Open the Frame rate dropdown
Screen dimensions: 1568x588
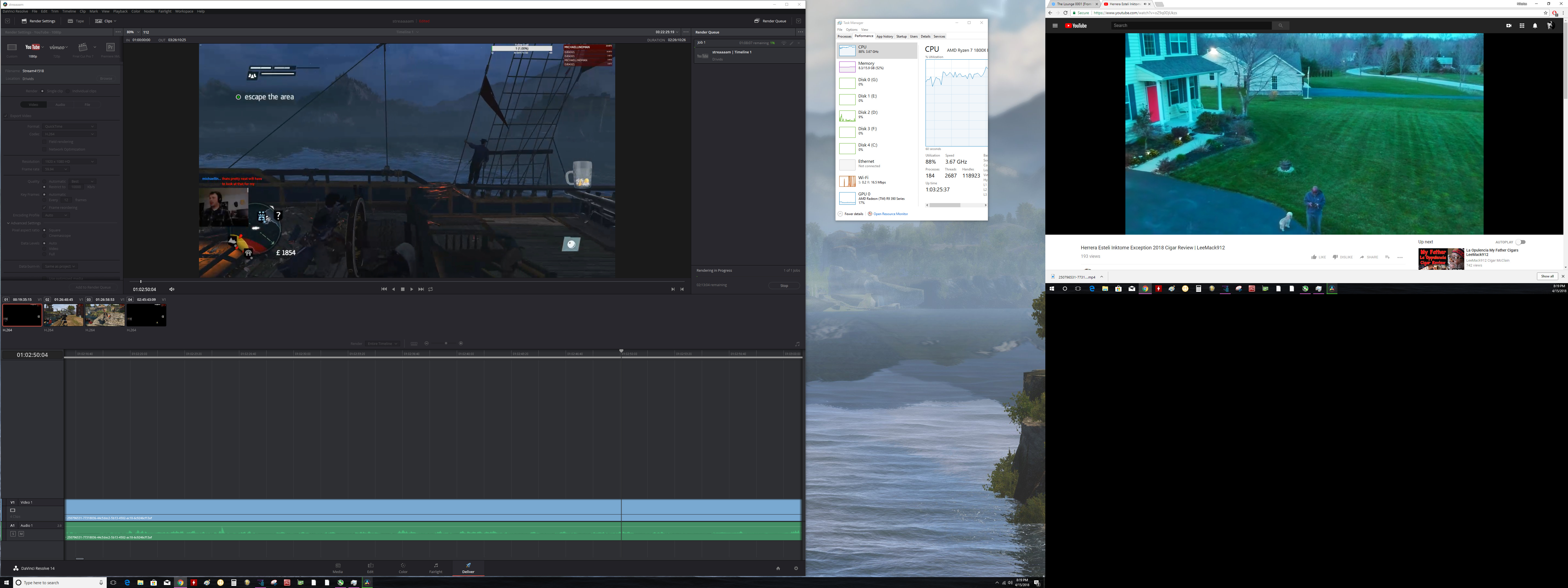click(x=56, y=169)
